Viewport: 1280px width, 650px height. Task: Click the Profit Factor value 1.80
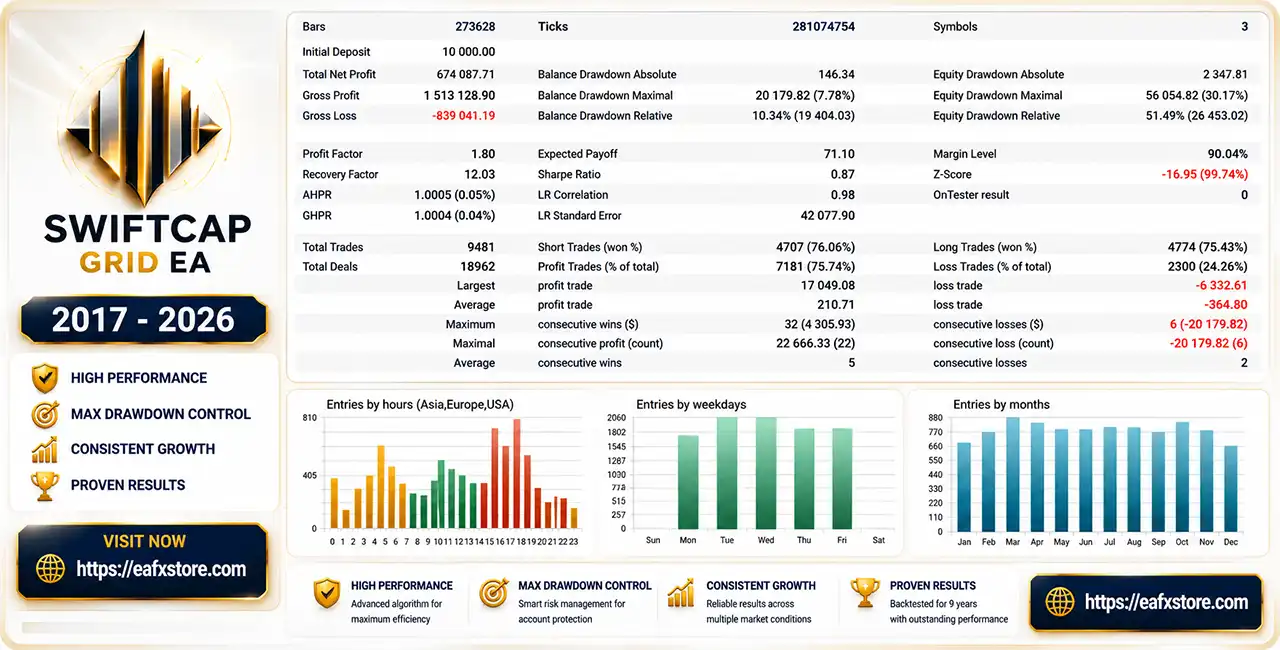pos(483,154)
